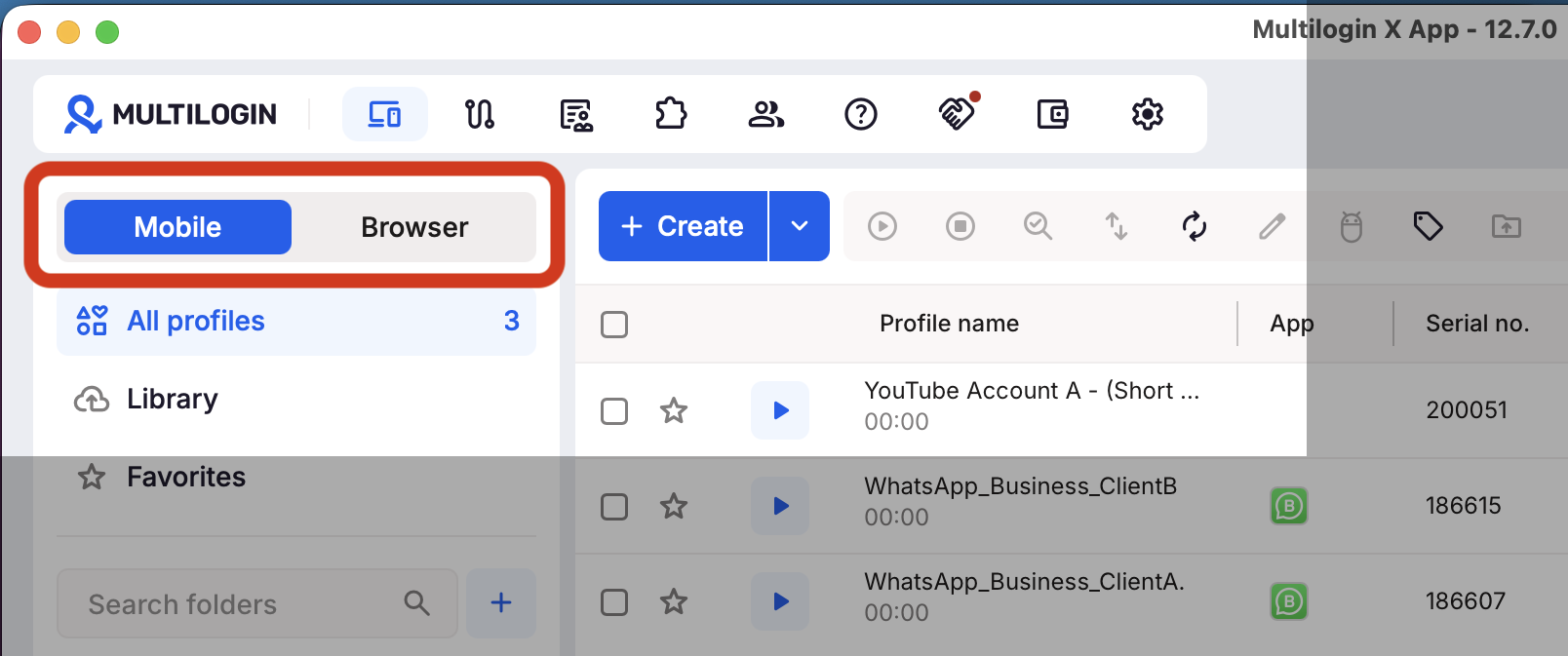Click serial number 186615
The height and width of the screenshot is (656, 1568).
[1464, 506]
